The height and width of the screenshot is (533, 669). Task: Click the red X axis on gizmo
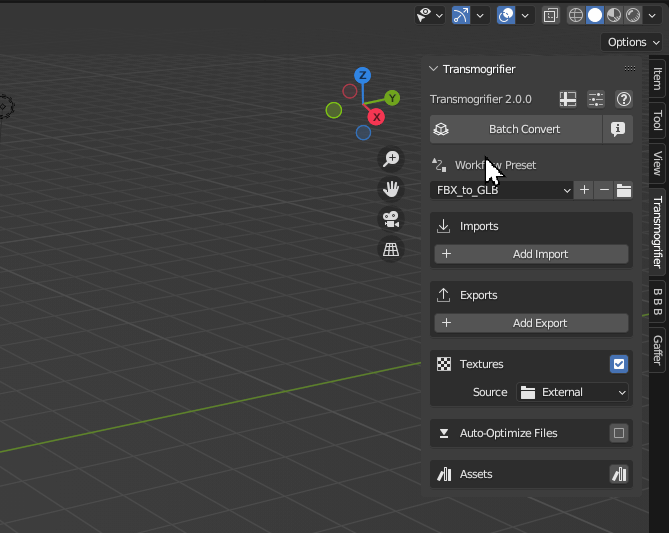pyautogui.click(x=377, y=117)
